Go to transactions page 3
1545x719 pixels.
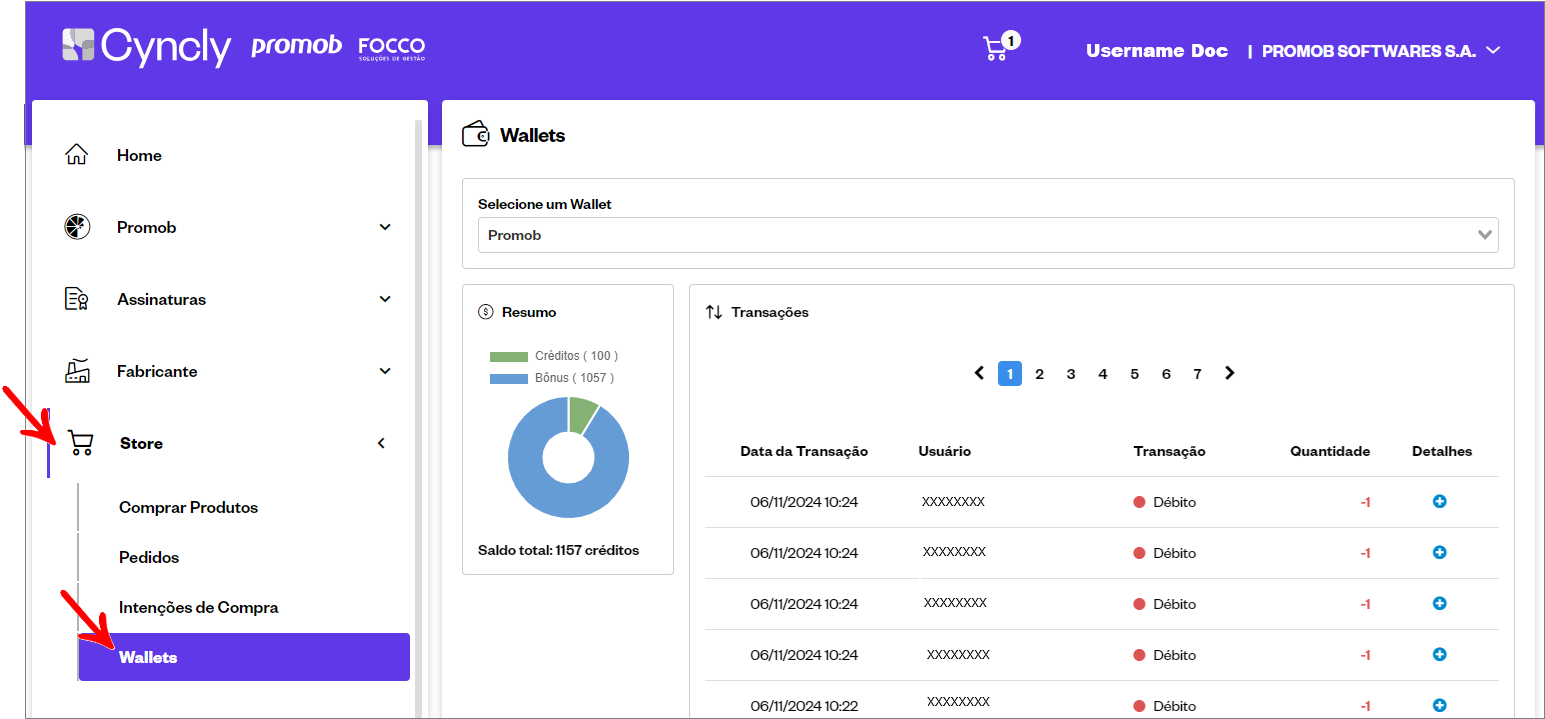tap(1071, 374)
